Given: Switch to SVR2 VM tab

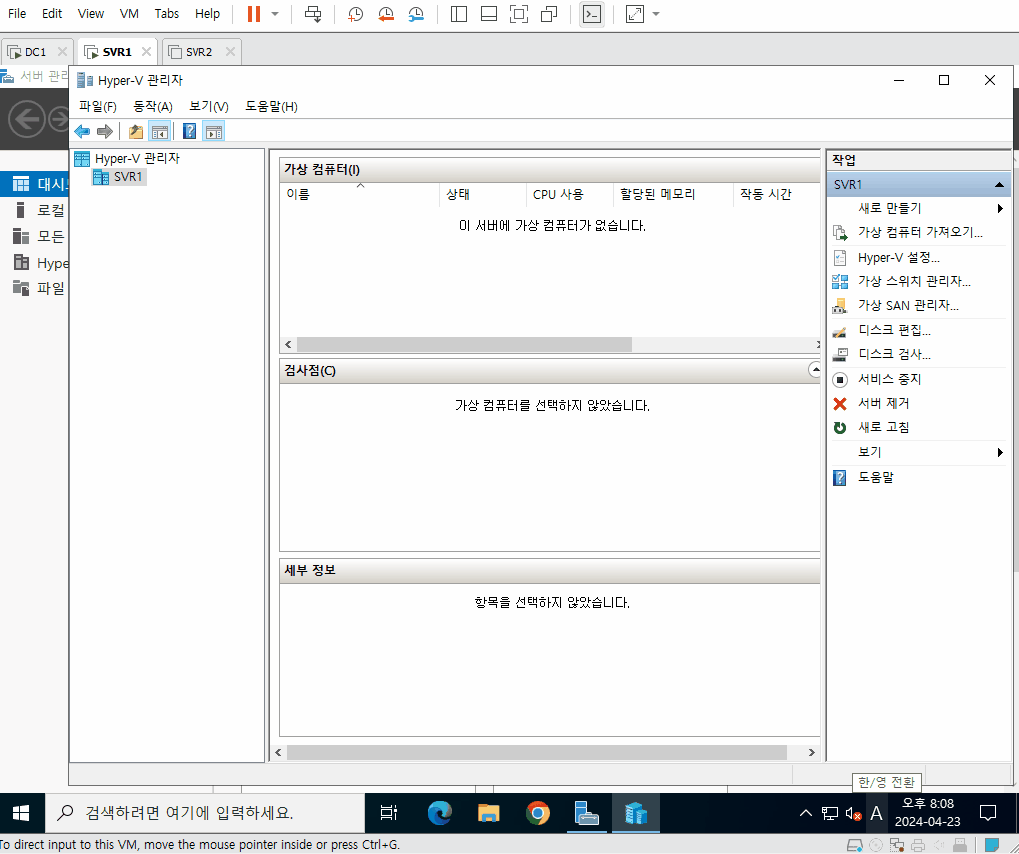Looking at the screenshot, I should tap(199, 52).
